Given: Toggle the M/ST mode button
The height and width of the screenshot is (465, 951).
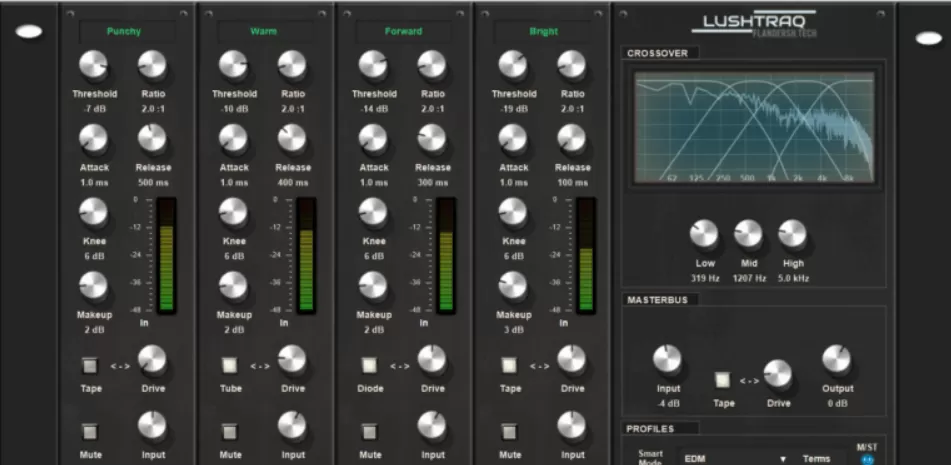Looking at the screenshot, I should coord(867,459).
